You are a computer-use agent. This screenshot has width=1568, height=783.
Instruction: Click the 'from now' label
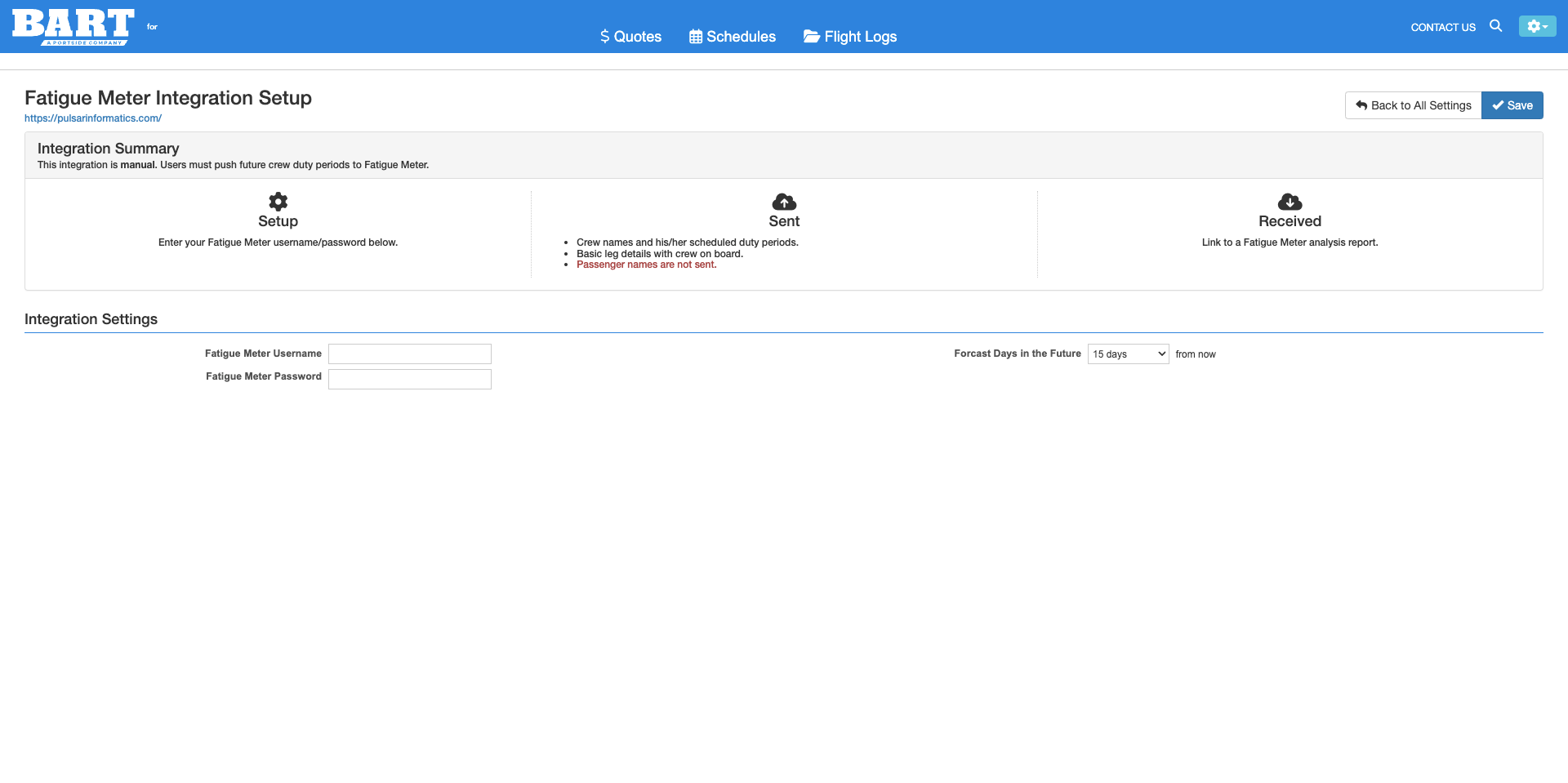click(1196, 354)
